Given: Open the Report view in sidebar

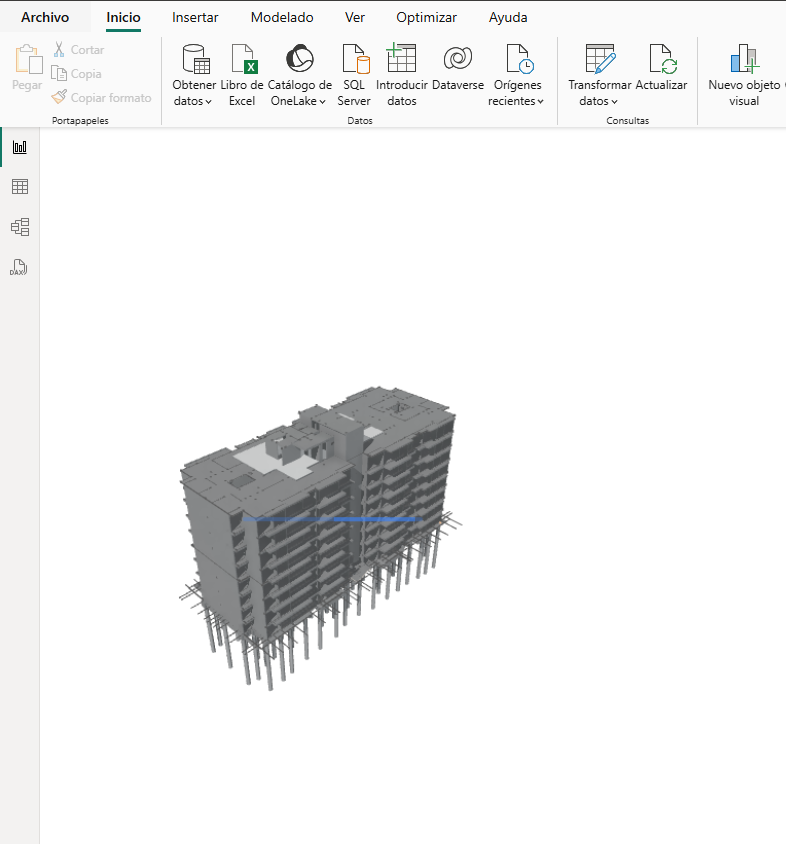Looking at the screenshot, I should (20, 147).
